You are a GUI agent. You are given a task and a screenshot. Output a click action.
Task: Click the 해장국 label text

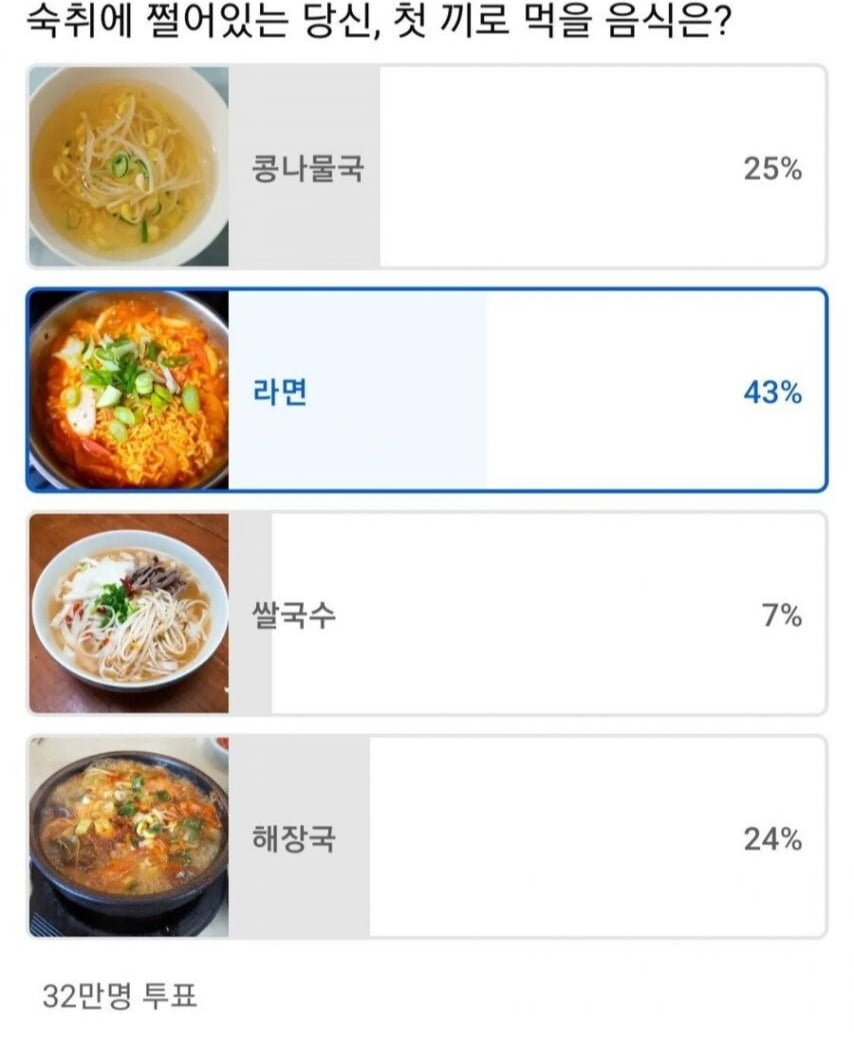point(294,838)
